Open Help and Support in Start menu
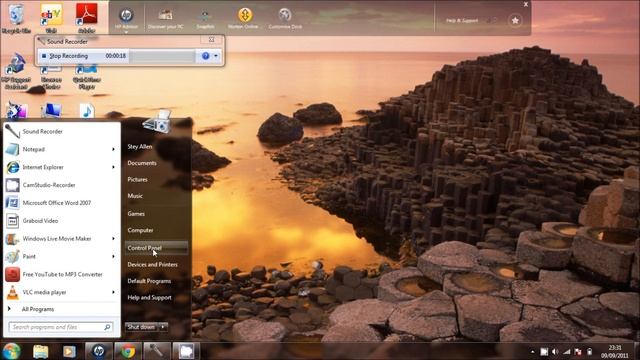This screenshot has width=640, height=360. pos(149,298)
